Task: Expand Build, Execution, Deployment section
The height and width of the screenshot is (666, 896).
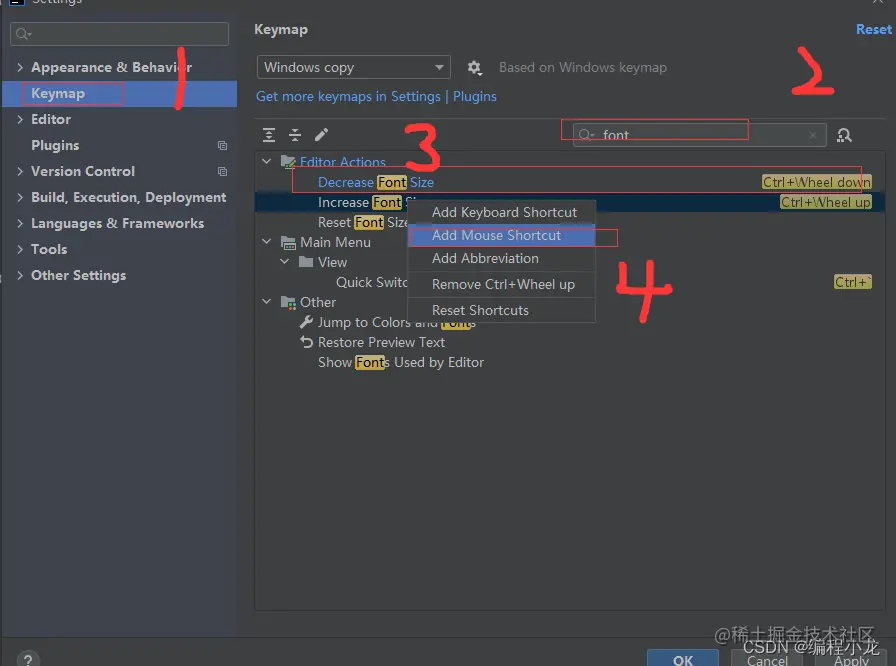Action: click(20, 198)
